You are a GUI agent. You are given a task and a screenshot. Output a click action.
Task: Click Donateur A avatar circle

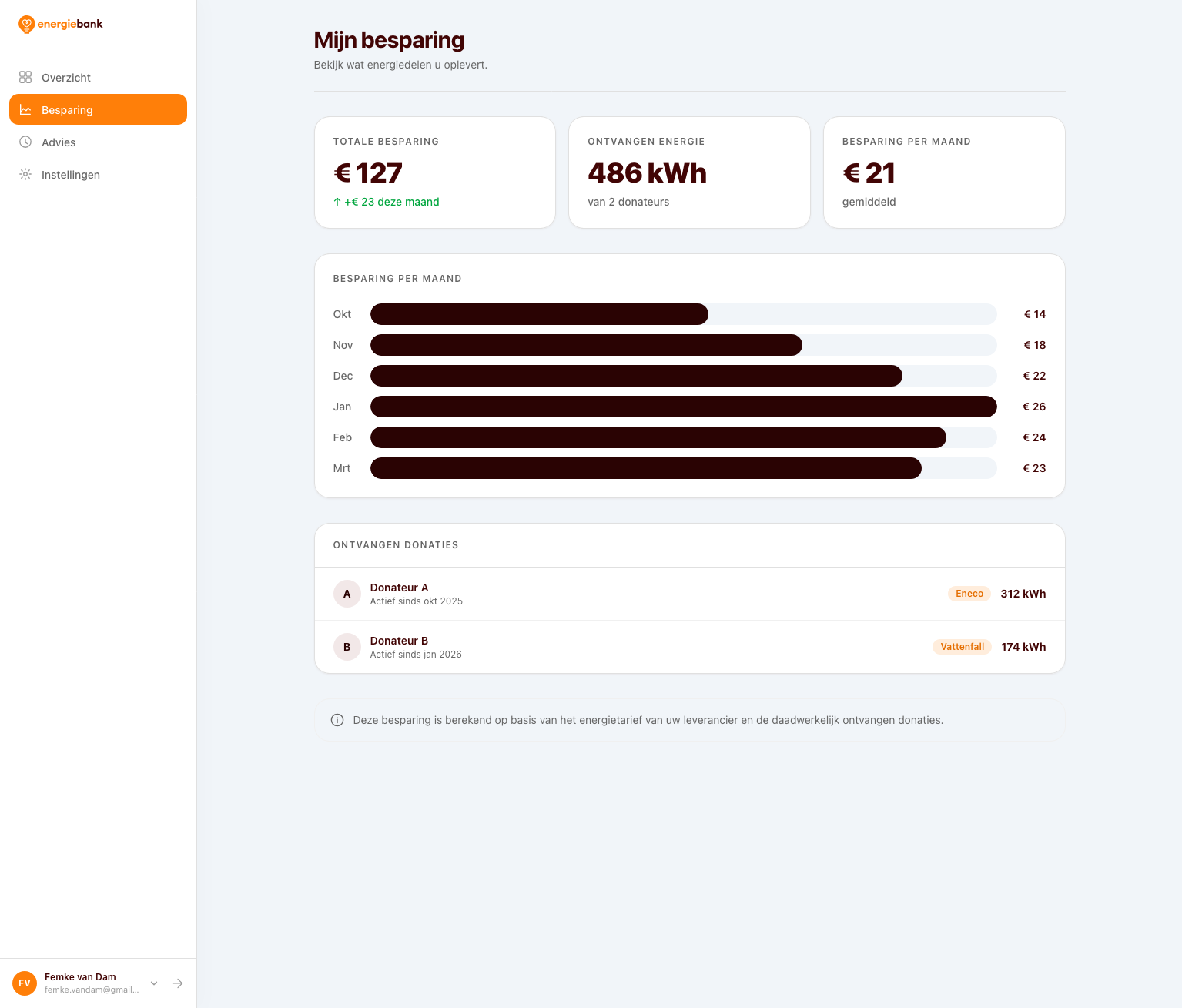[347, 594]
